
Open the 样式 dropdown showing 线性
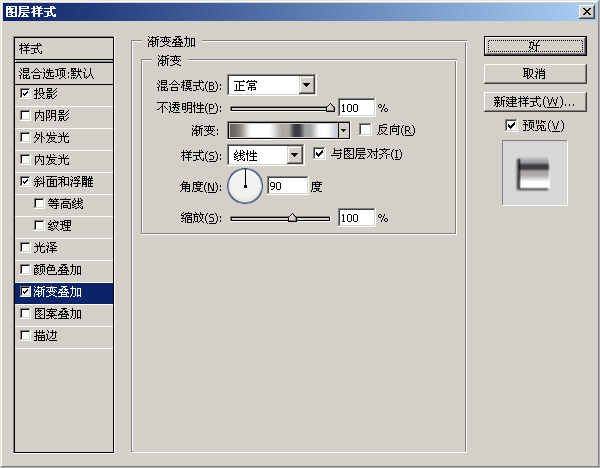coord(266,155)
